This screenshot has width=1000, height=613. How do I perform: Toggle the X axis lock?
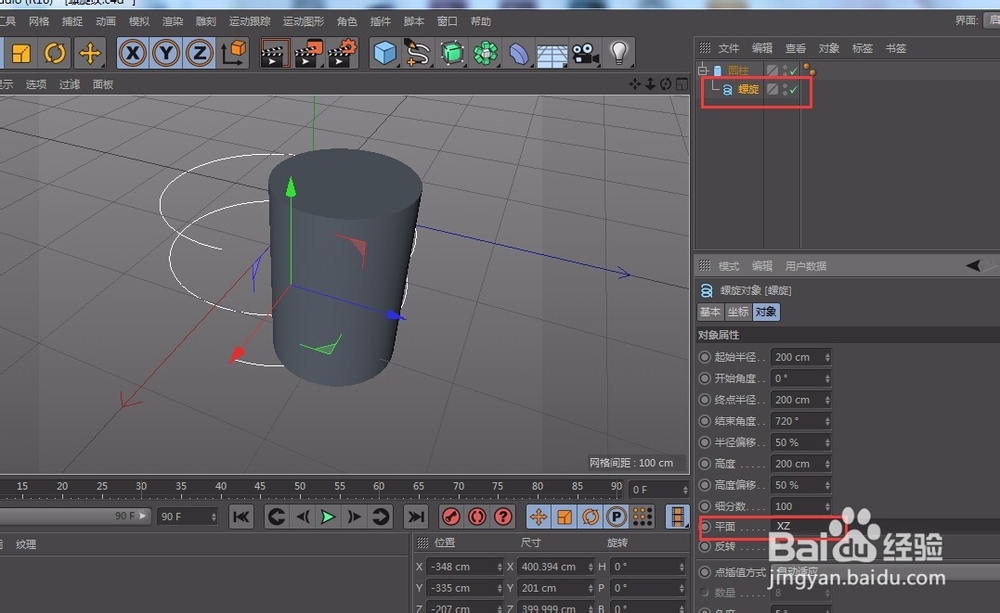[133, 53]
